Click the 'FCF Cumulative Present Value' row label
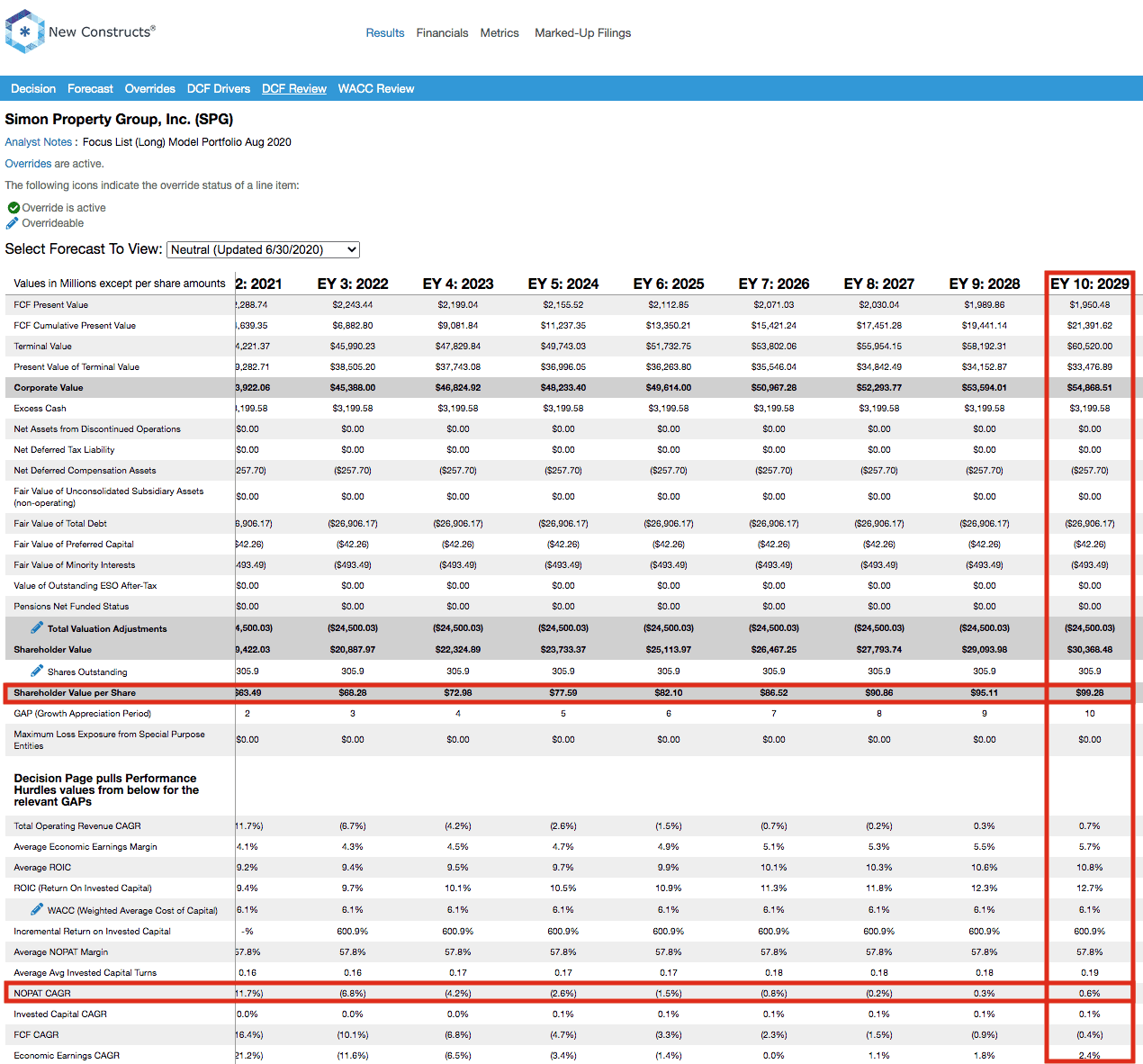 [x=75, y=326]
